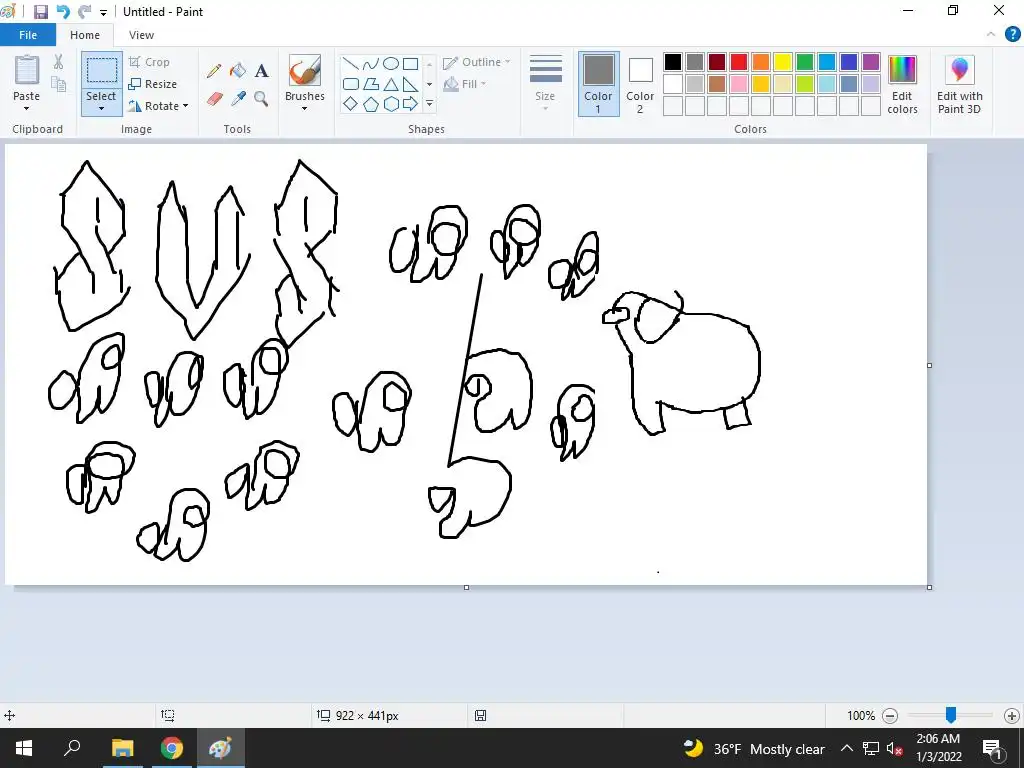Choose the yellow color swatch
Viewport: 1024px width, 768px height.
coord(782,62)
